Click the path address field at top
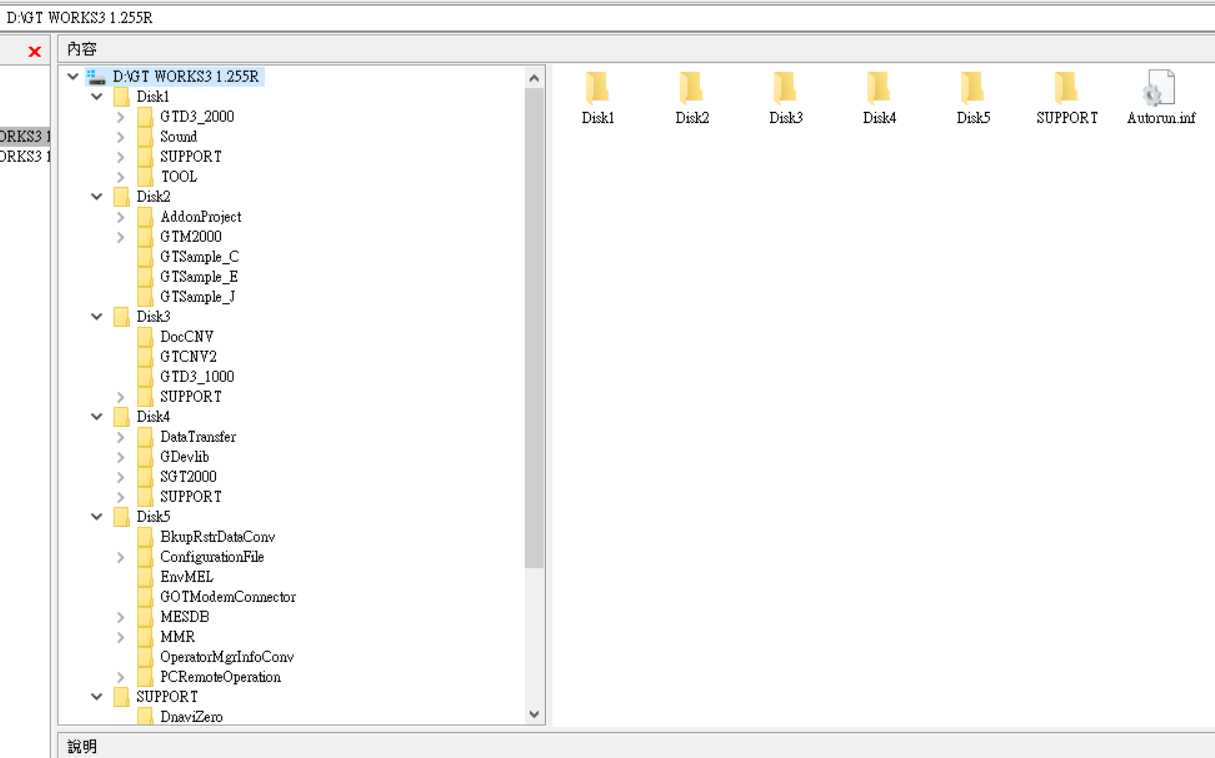The image size is (1215, 758). (x=600, y=18)
